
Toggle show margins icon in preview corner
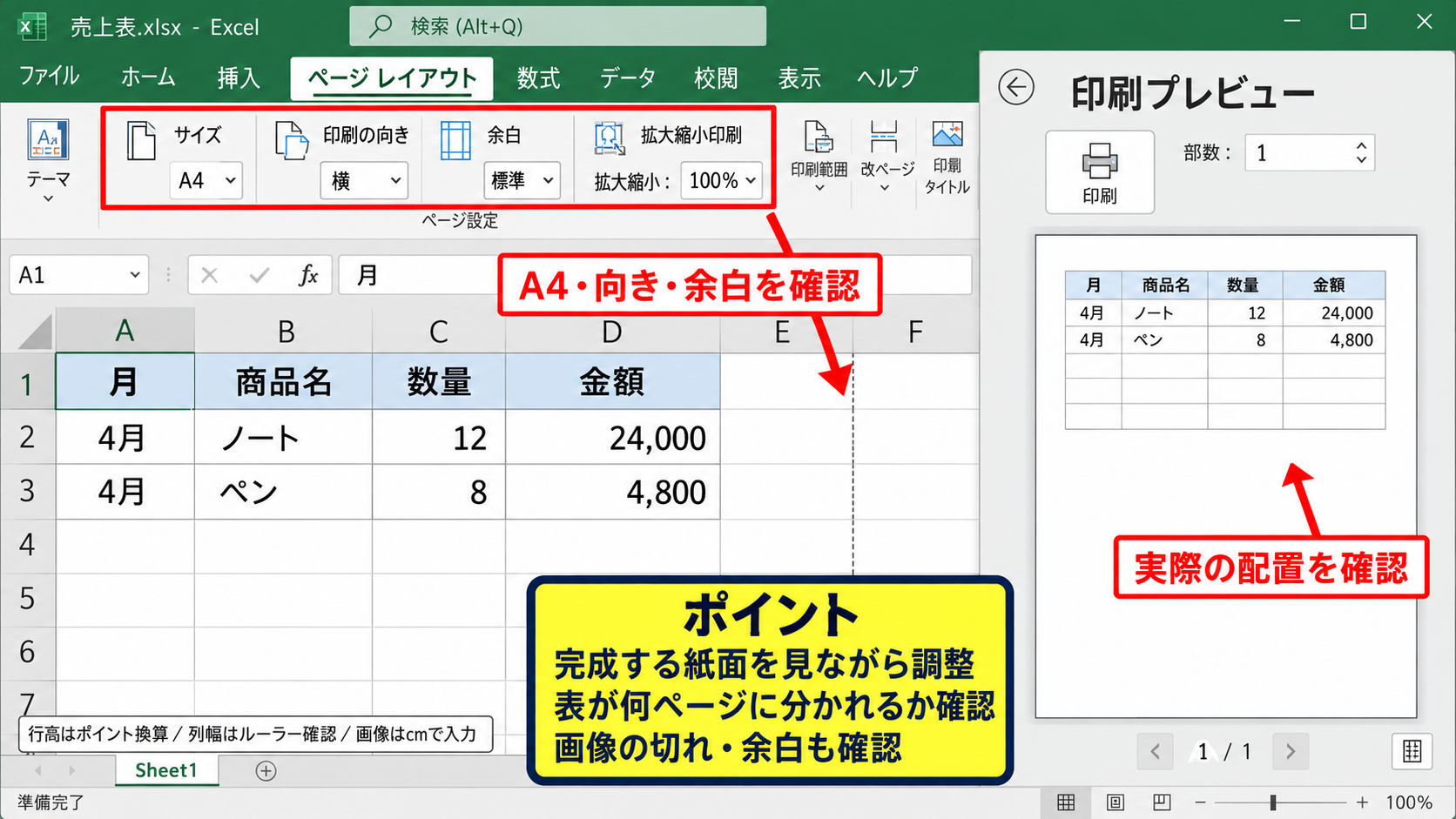[1412, 751]
